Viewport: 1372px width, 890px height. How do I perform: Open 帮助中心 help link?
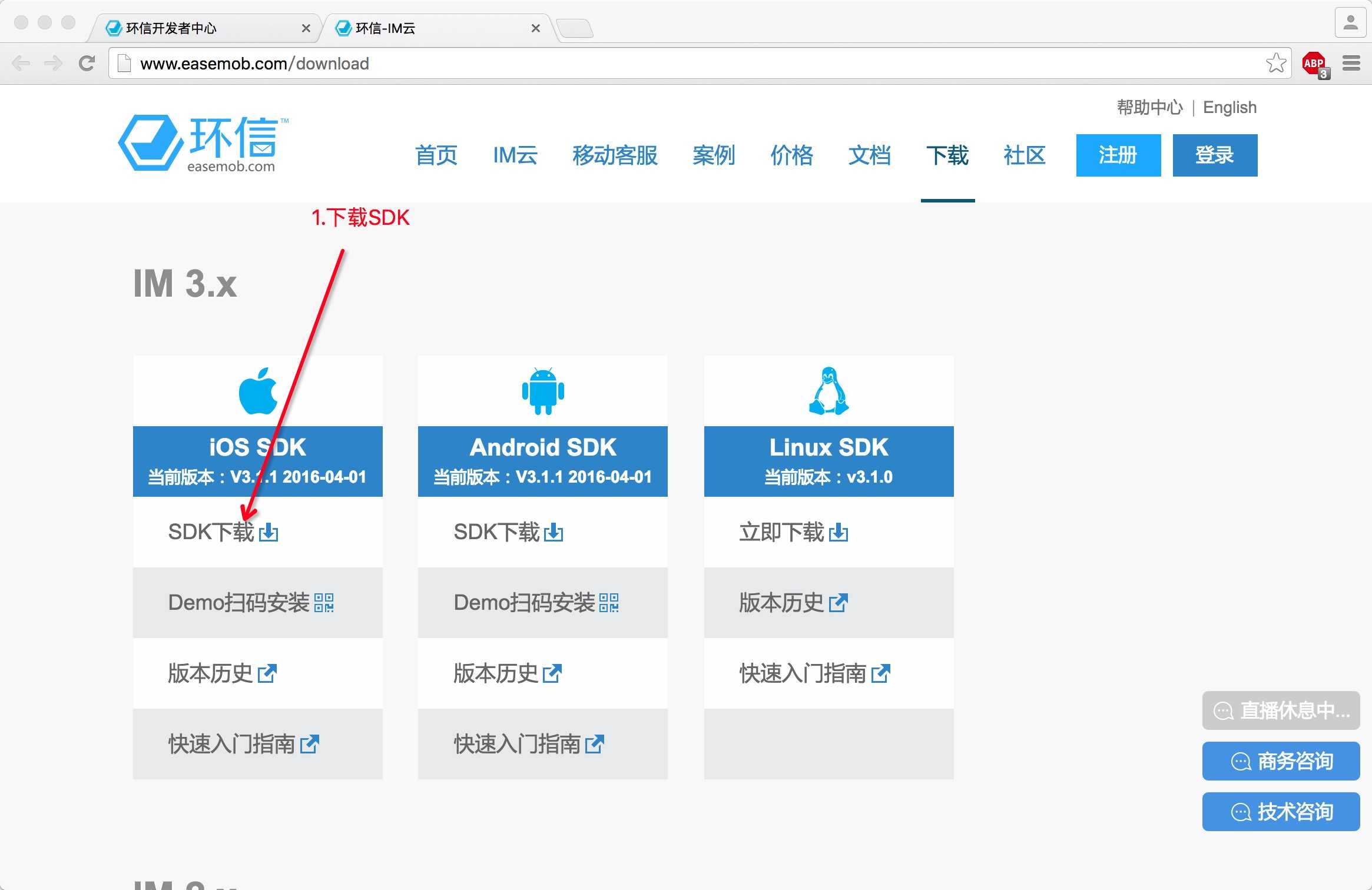[x=1149, y=107]
